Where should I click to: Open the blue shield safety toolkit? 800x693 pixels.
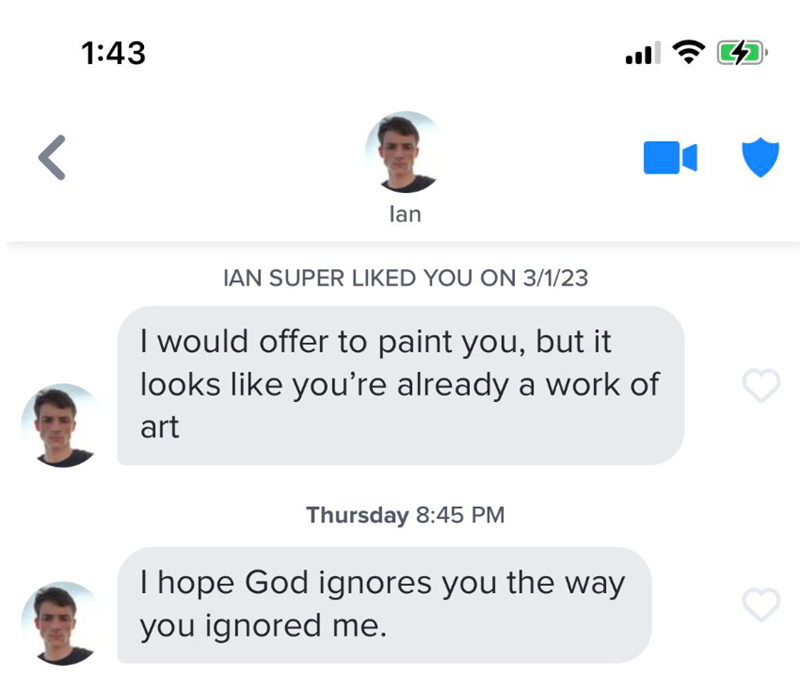click(759, 158)
